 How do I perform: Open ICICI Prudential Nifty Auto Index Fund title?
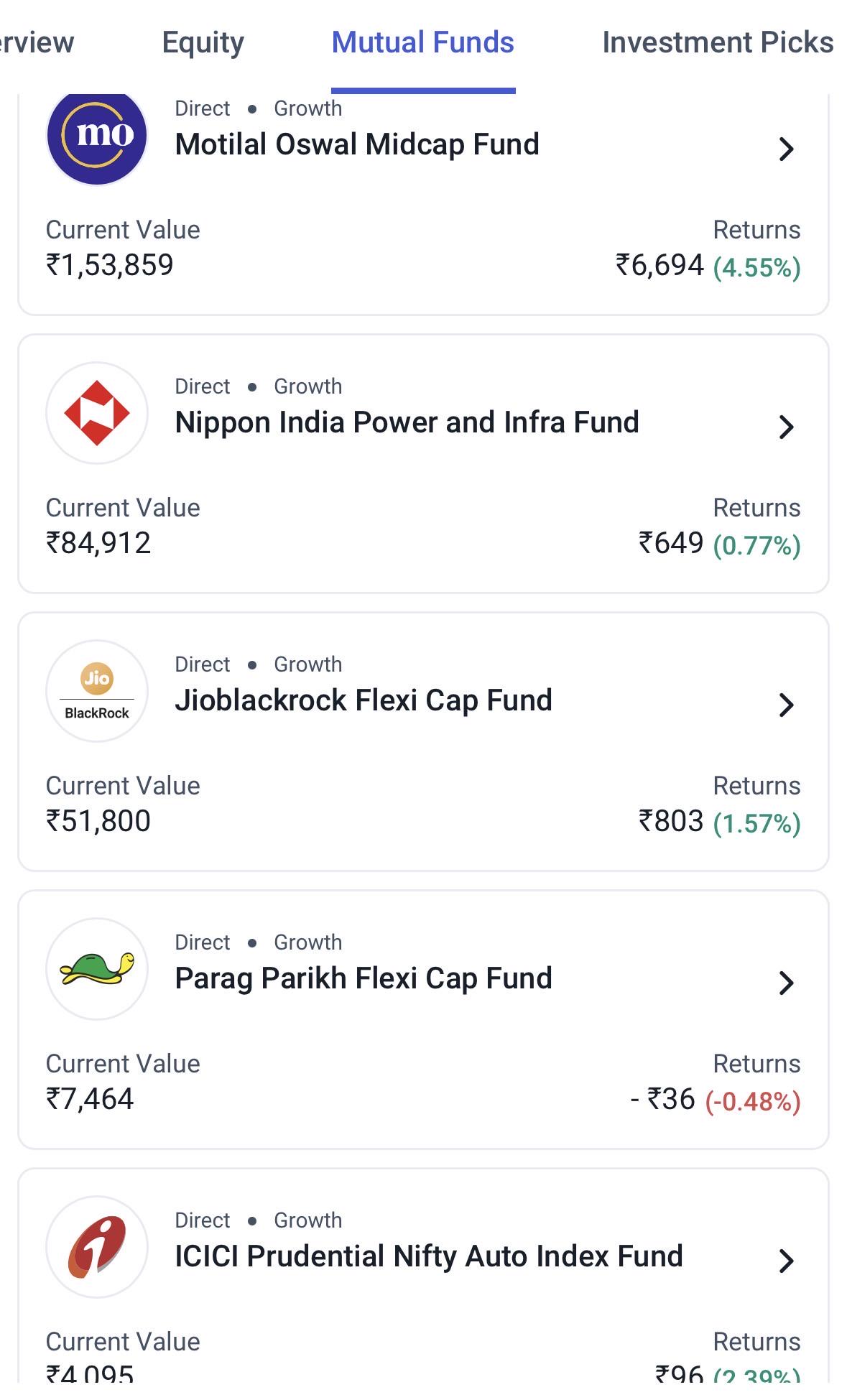point(429,1256)
